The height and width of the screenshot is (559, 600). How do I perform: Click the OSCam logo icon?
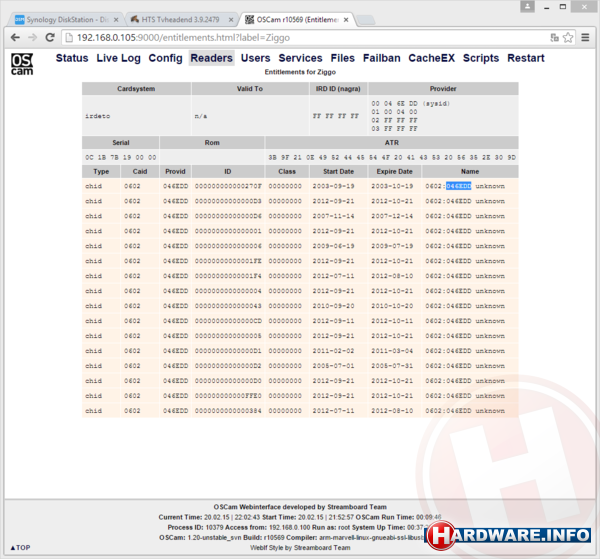coord(22,64)
